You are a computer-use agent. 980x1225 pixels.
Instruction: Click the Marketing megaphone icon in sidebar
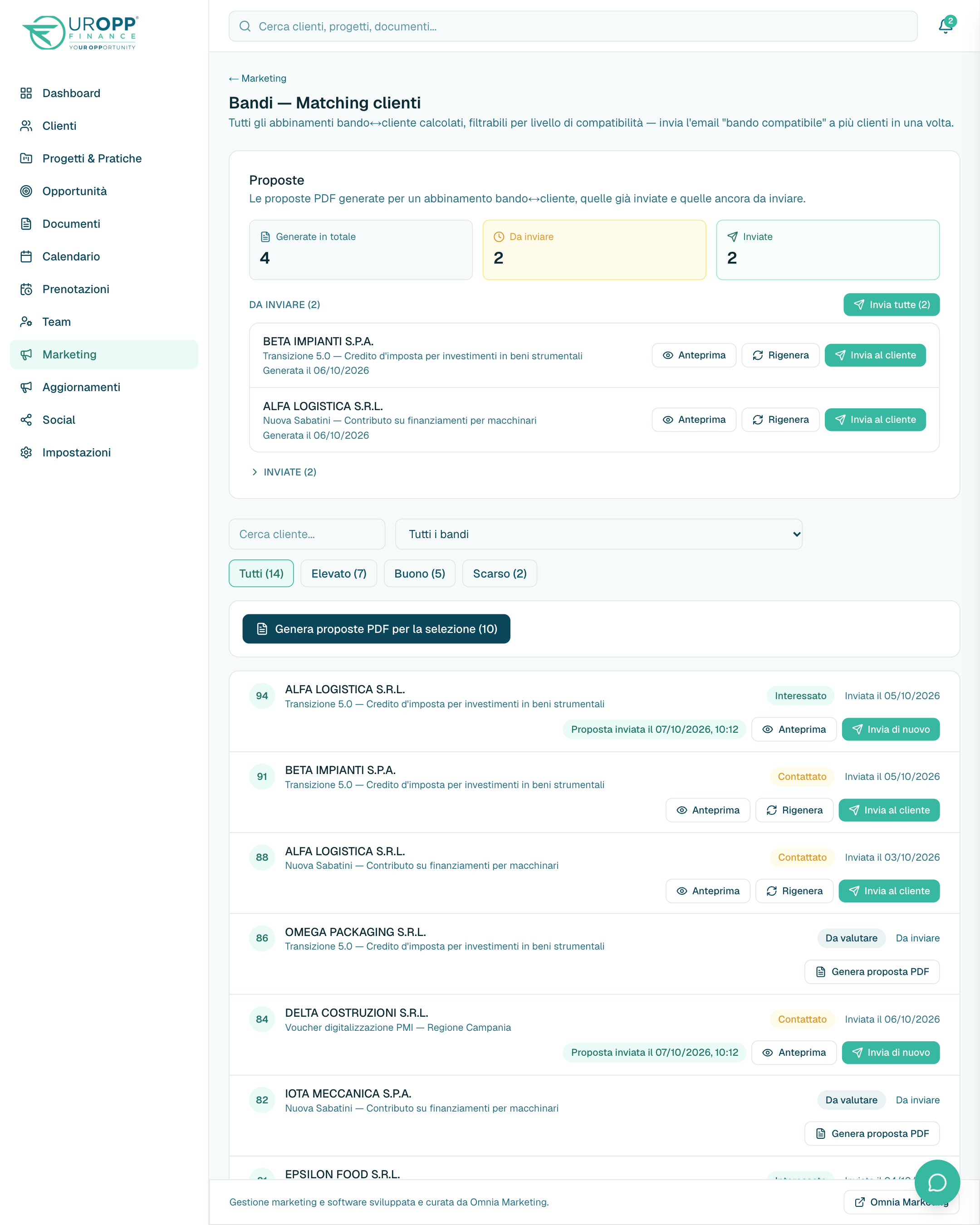(26, 354)
